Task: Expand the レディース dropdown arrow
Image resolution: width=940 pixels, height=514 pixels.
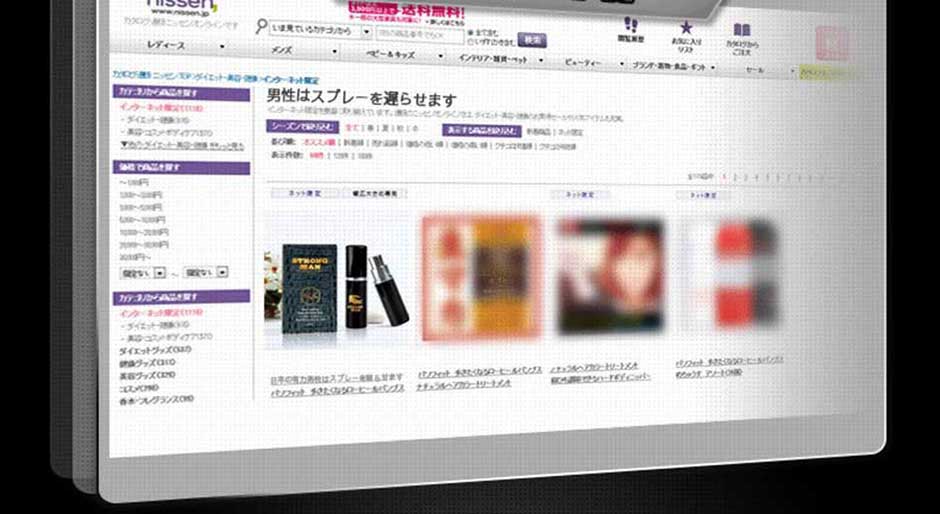Action: [x=222, y=47]
